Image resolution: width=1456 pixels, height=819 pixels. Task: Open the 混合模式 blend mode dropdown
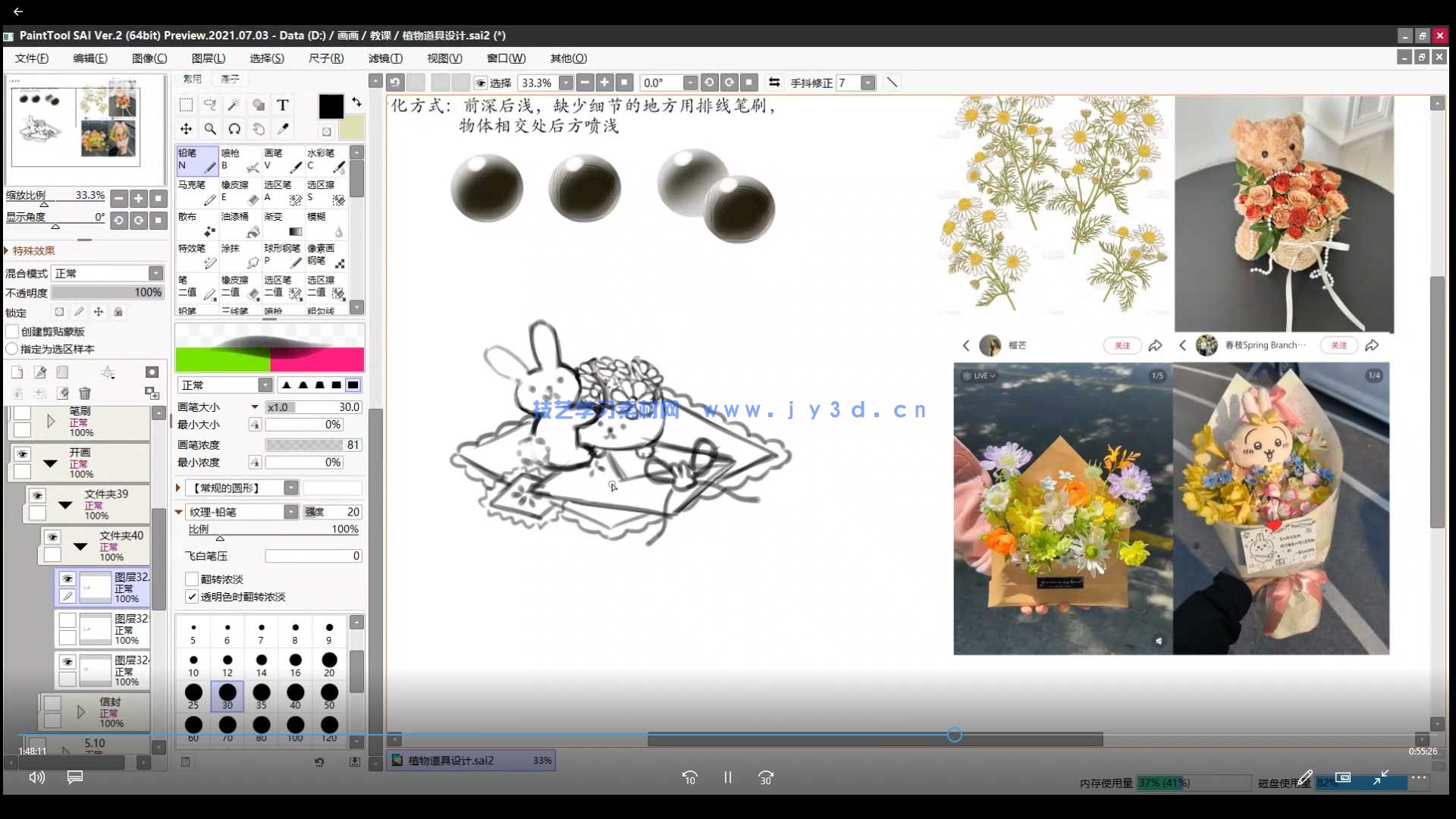point(155,273)
